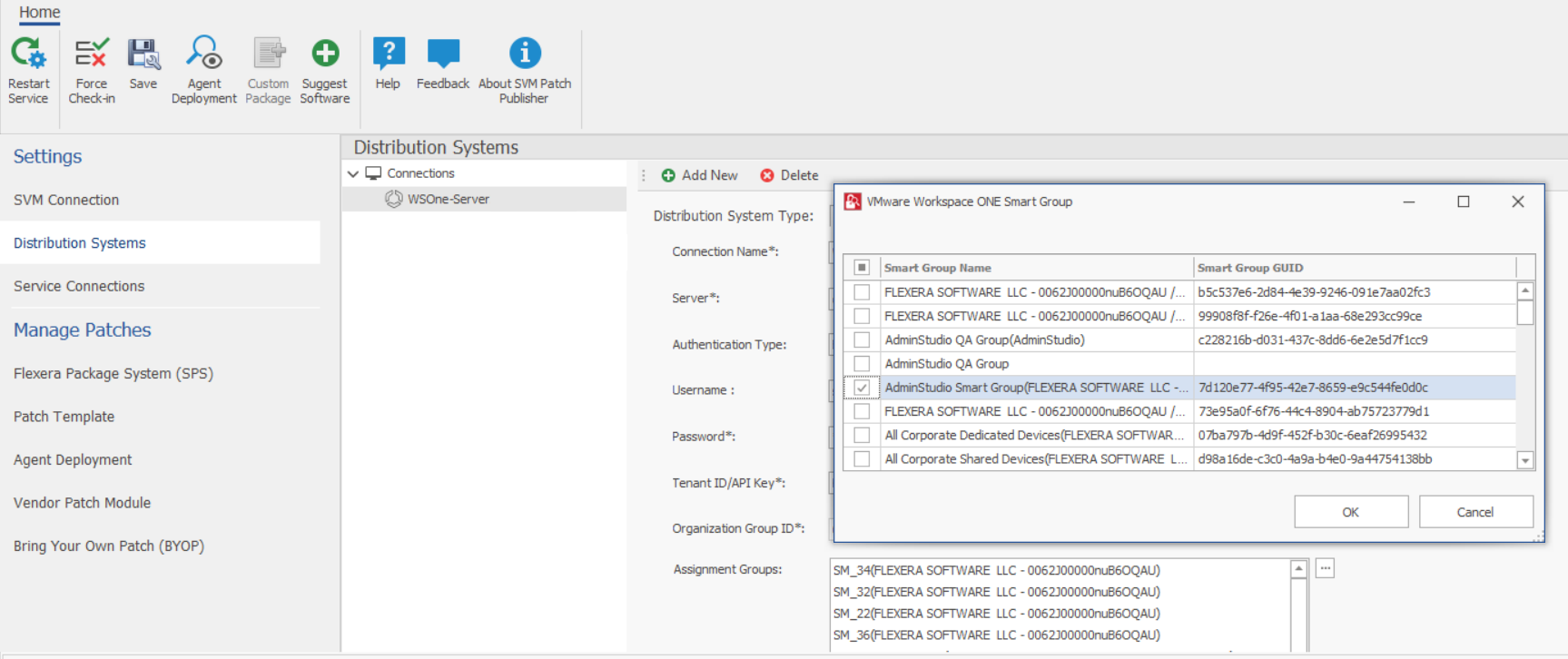This screenshot has width=1568, height=659.
Task: Open Flexera Package System (SPS)
Action: click(113, 373)
